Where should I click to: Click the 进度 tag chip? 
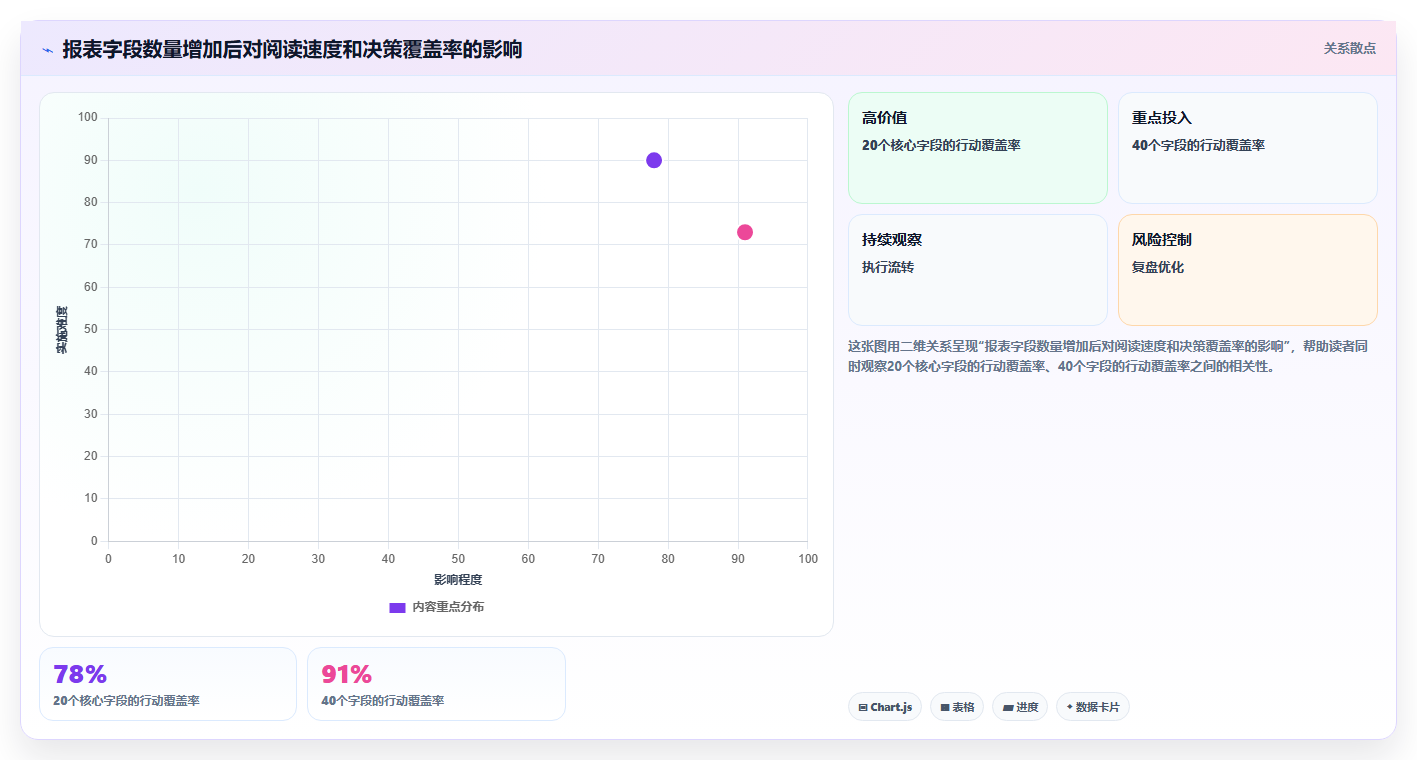click(1020, 707)
